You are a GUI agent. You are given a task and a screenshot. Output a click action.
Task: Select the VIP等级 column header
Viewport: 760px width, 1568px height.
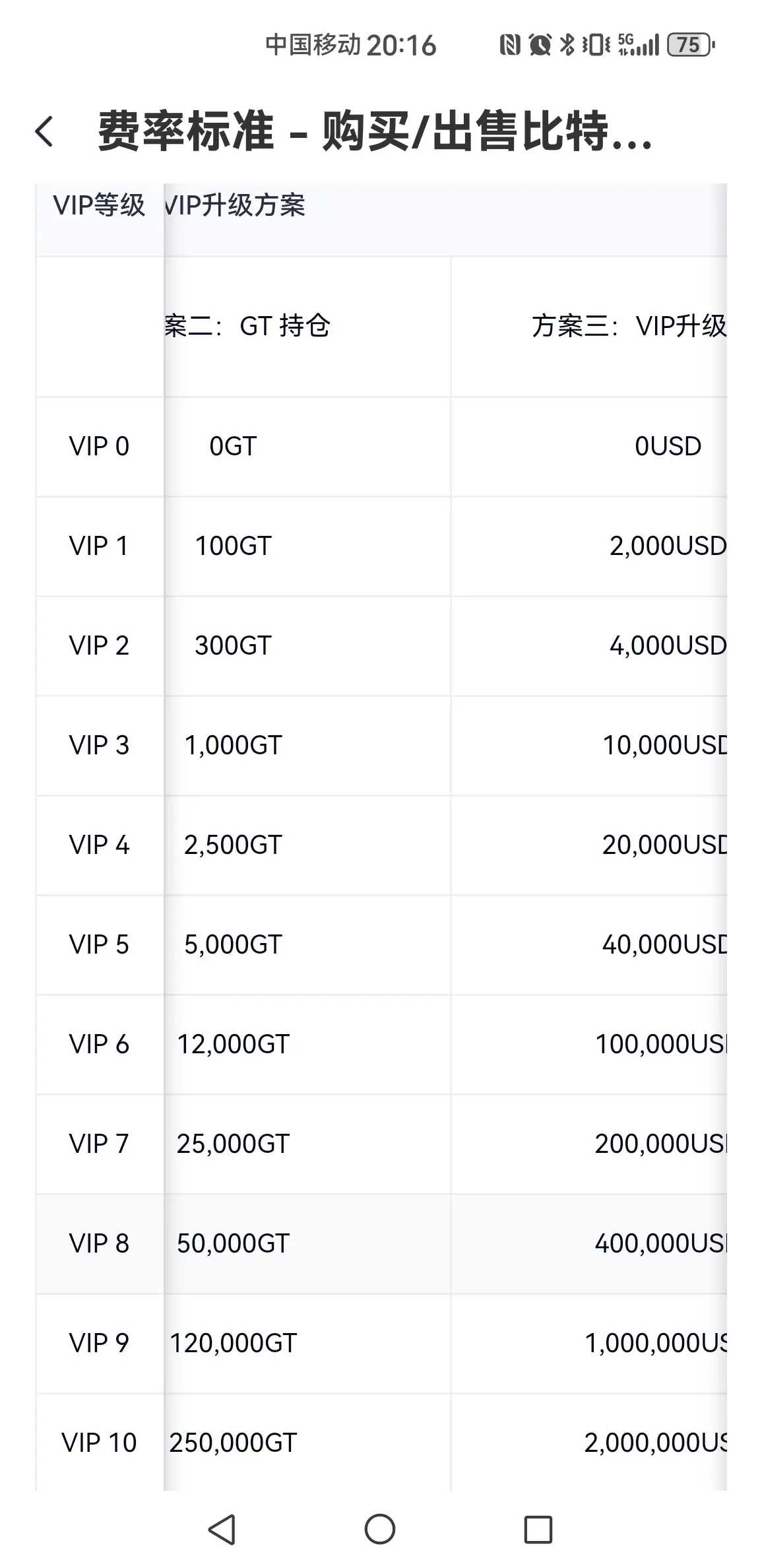pyautogui.click(x=99, y=205)
